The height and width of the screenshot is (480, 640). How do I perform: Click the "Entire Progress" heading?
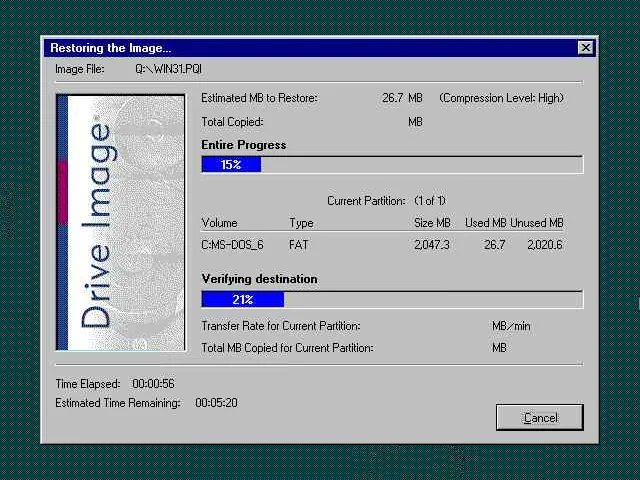244,145
